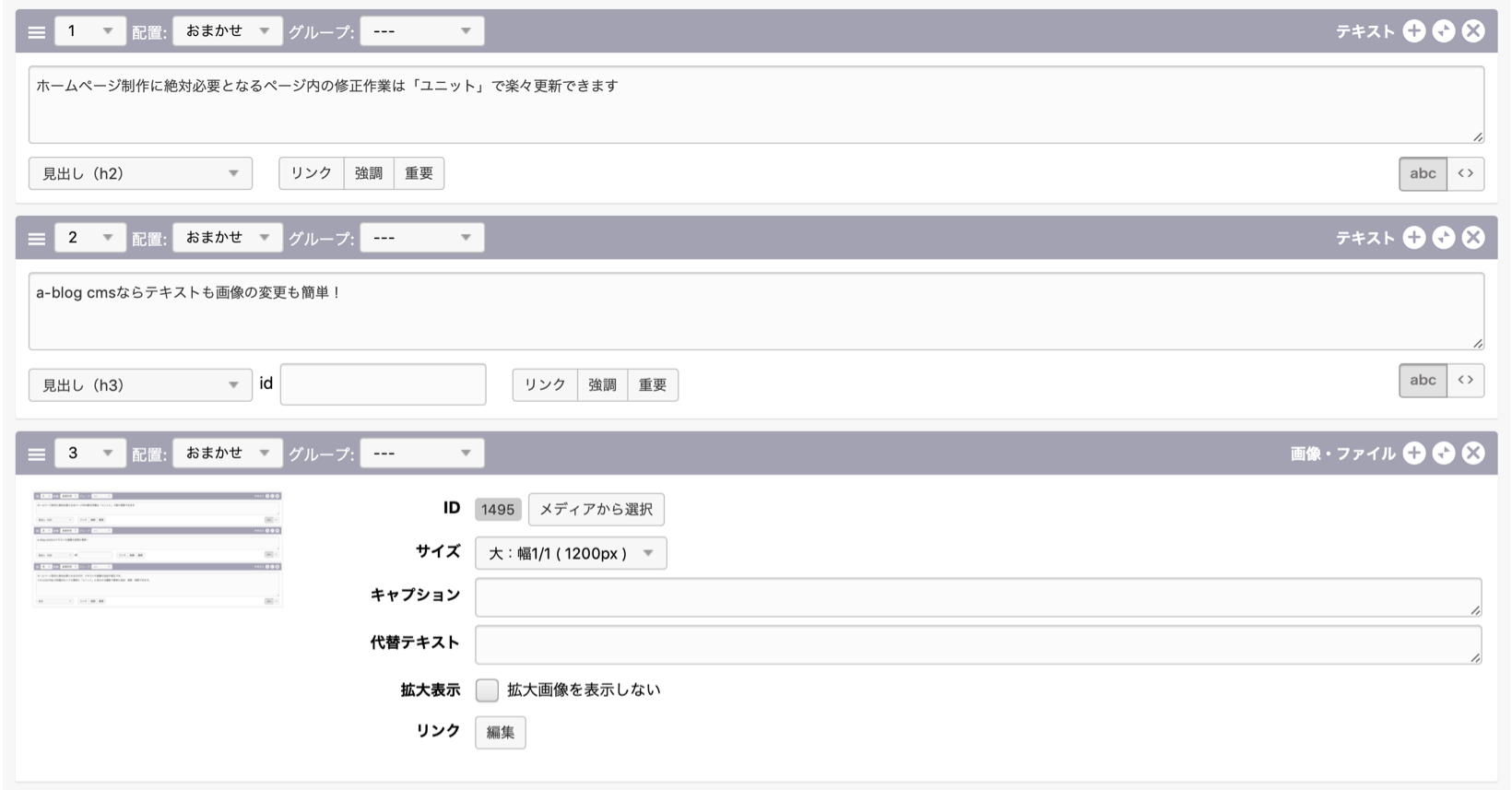Viewport: 1512px width, 790px height.
Task: Click the image thumbnail preview in unit 3
Action: 158,549
